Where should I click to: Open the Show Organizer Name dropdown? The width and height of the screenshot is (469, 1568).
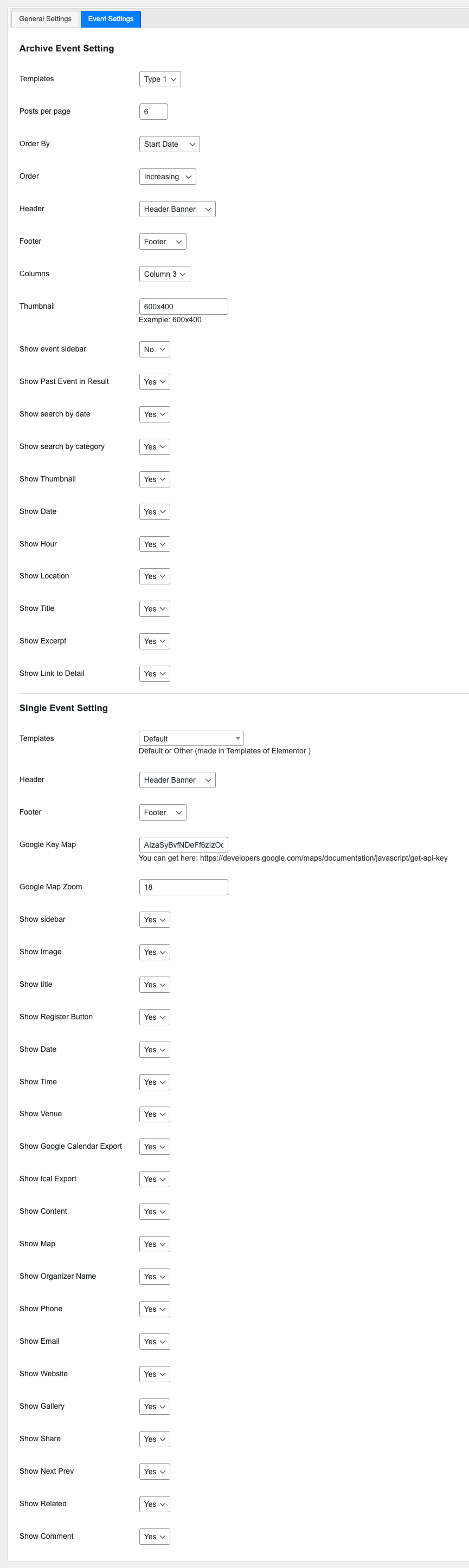click(x=155, y=1277)
